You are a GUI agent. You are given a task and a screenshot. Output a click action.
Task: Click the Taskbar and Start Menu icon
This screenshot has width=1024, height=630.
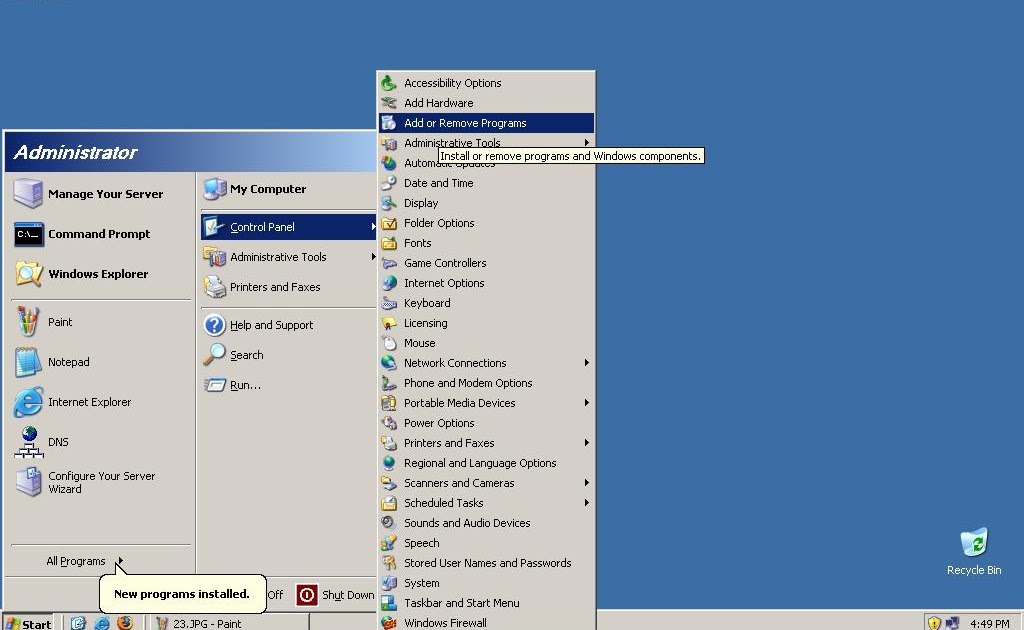pos(389,603)
